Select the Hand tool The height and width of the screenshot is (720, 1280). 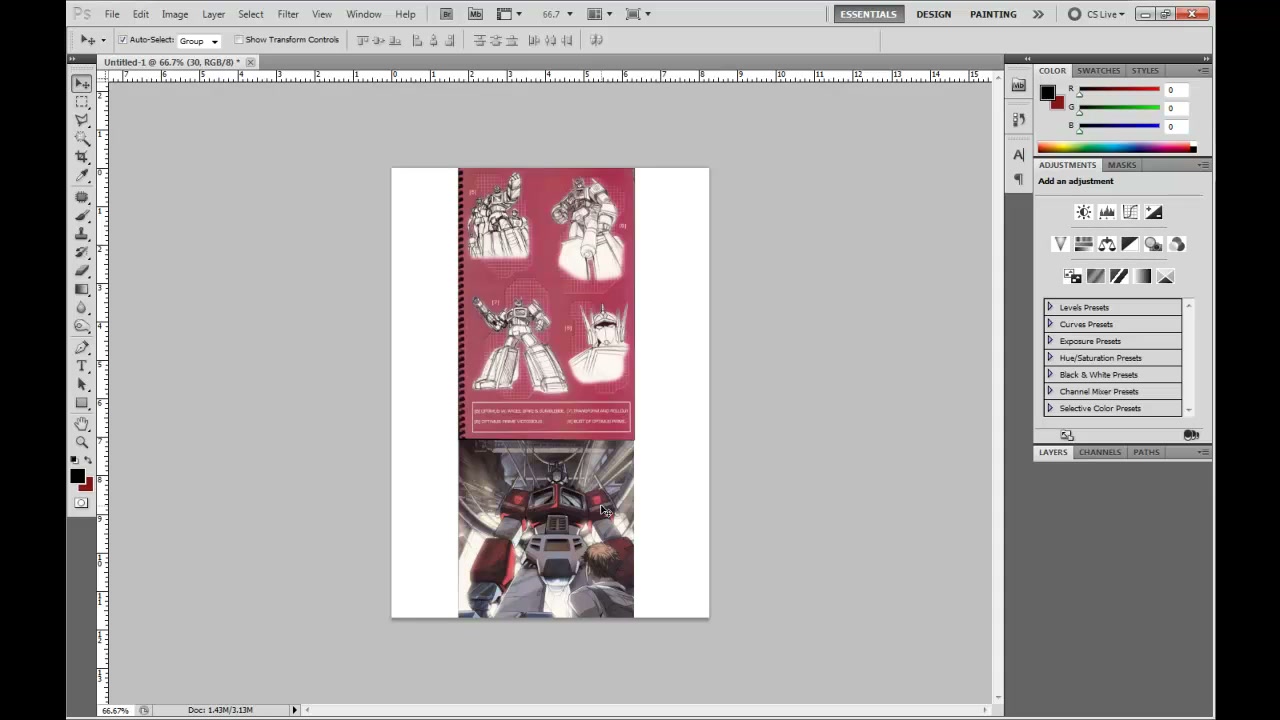click(82, 424)
